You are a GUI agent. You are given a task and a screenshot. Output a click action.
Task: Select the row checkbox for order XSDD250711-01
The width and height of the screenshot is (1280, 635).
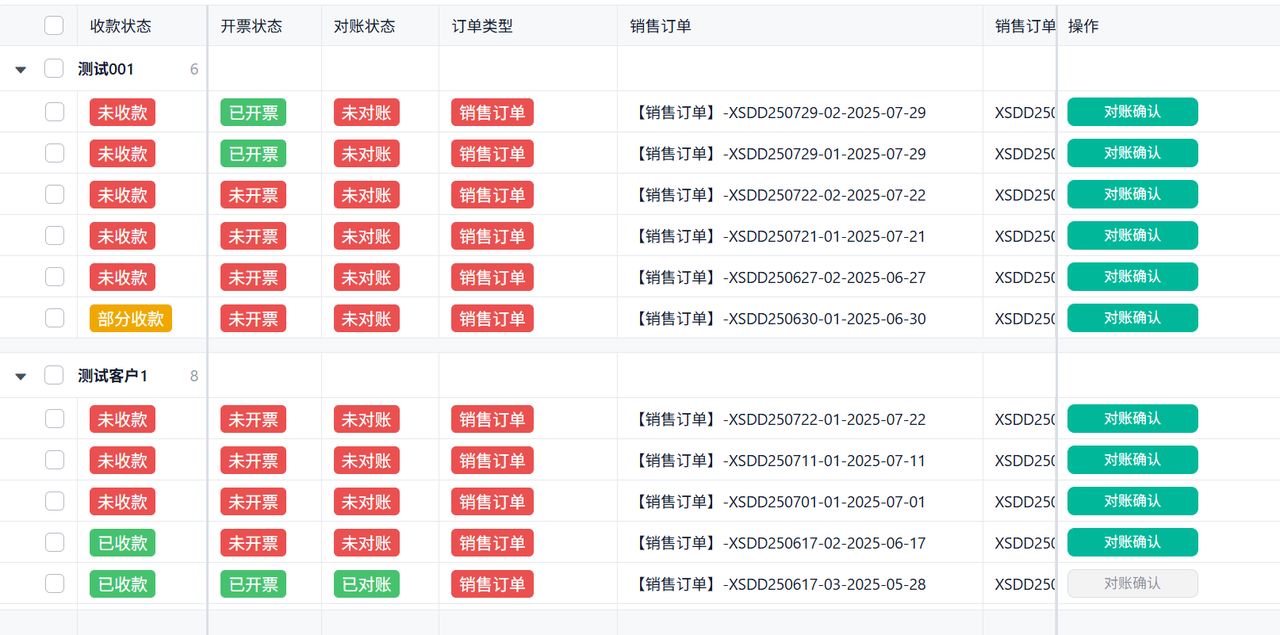(x=54, y=460)
